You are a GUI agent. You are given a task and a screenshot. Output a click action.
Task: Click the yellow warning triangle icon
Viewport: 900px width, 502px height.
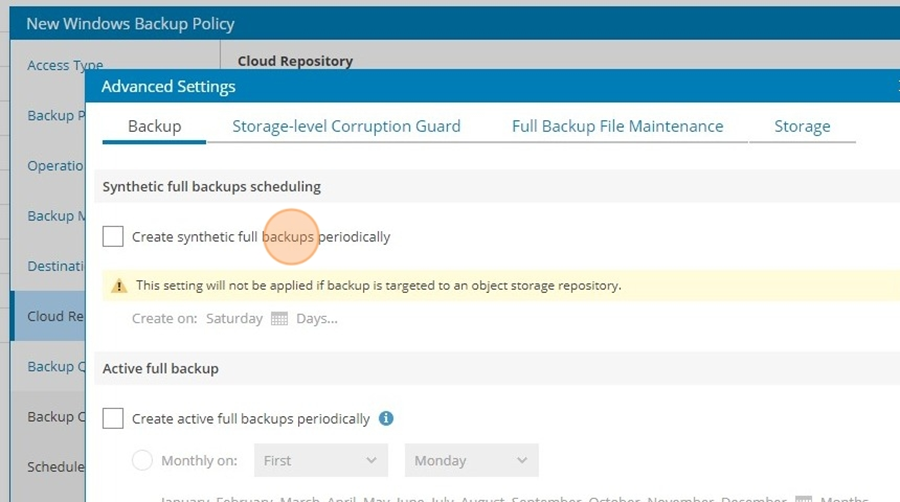(119, 286)
